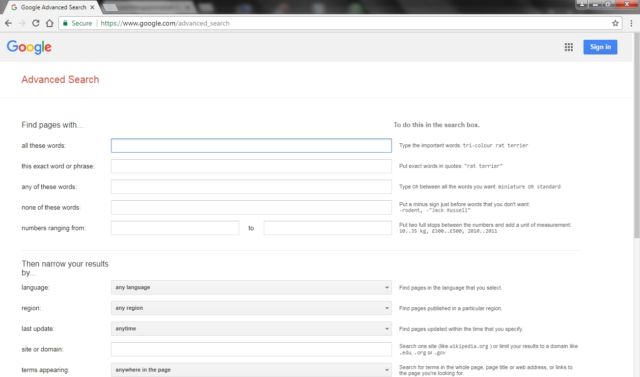Expand the any language dropdown
Image resolution: width=640 pixels, height=377 pixels.
251,288
